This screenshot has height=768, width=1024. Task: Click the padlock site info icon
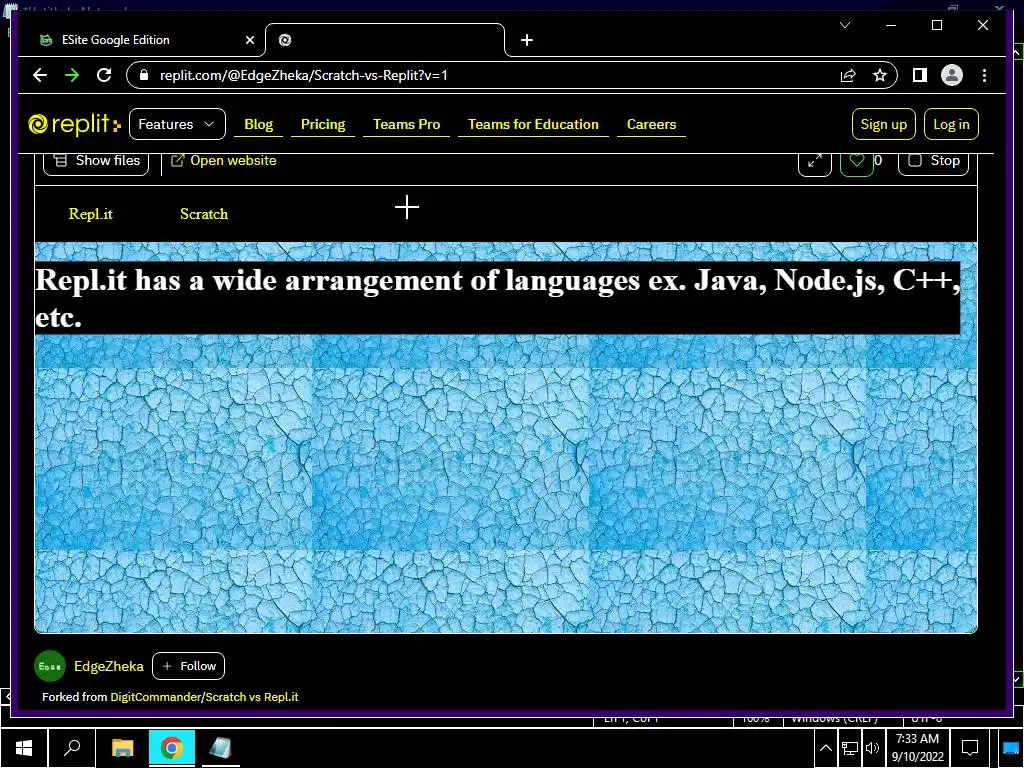click(x=144, y=75)
